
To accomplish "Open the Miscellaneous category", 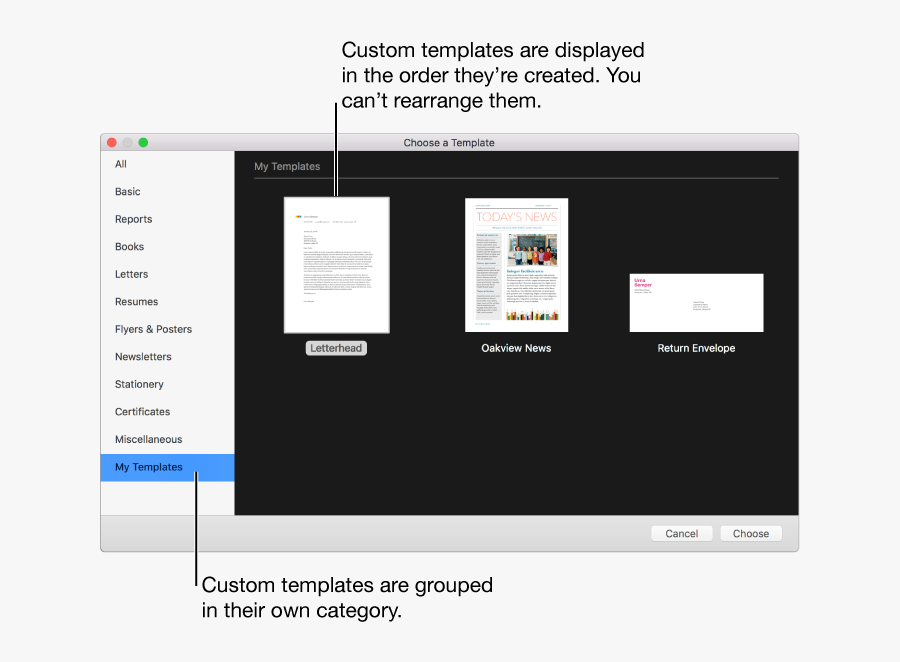I will pyautogui.click(x=167, y=440).
